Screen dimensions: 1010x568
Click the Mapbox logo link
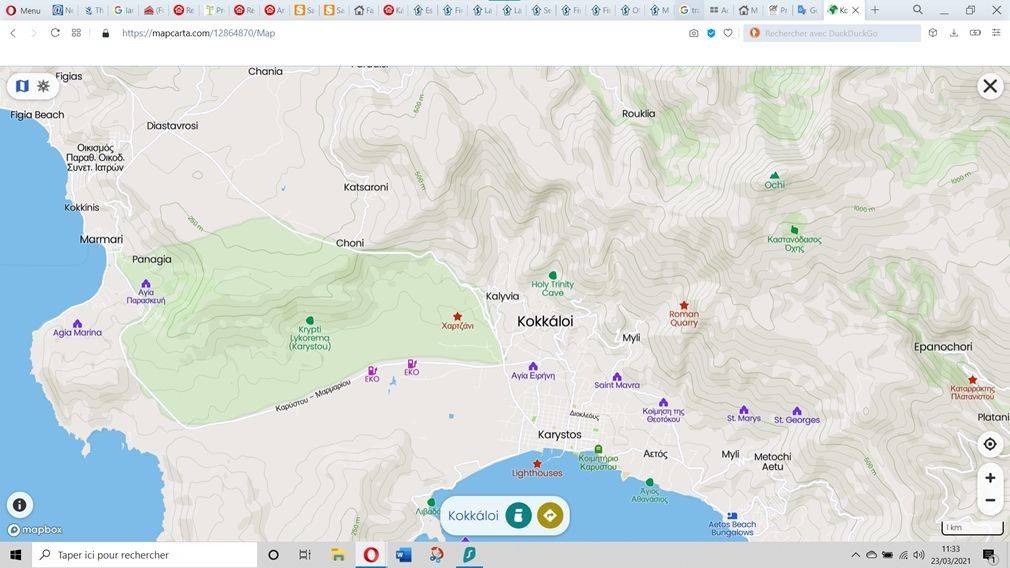tap(35, 530)
